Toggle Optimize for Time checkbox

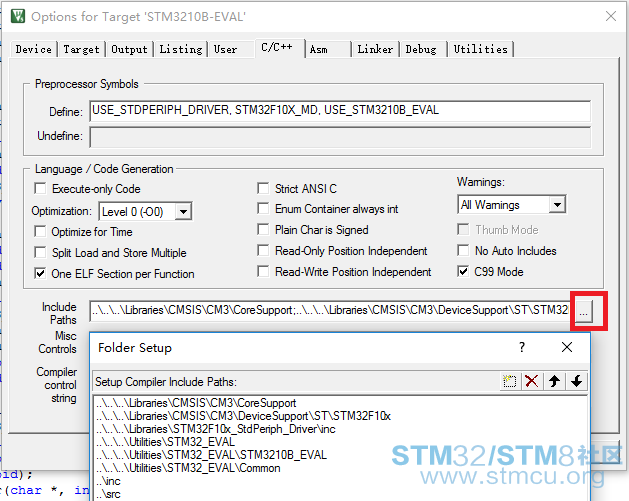40,231
